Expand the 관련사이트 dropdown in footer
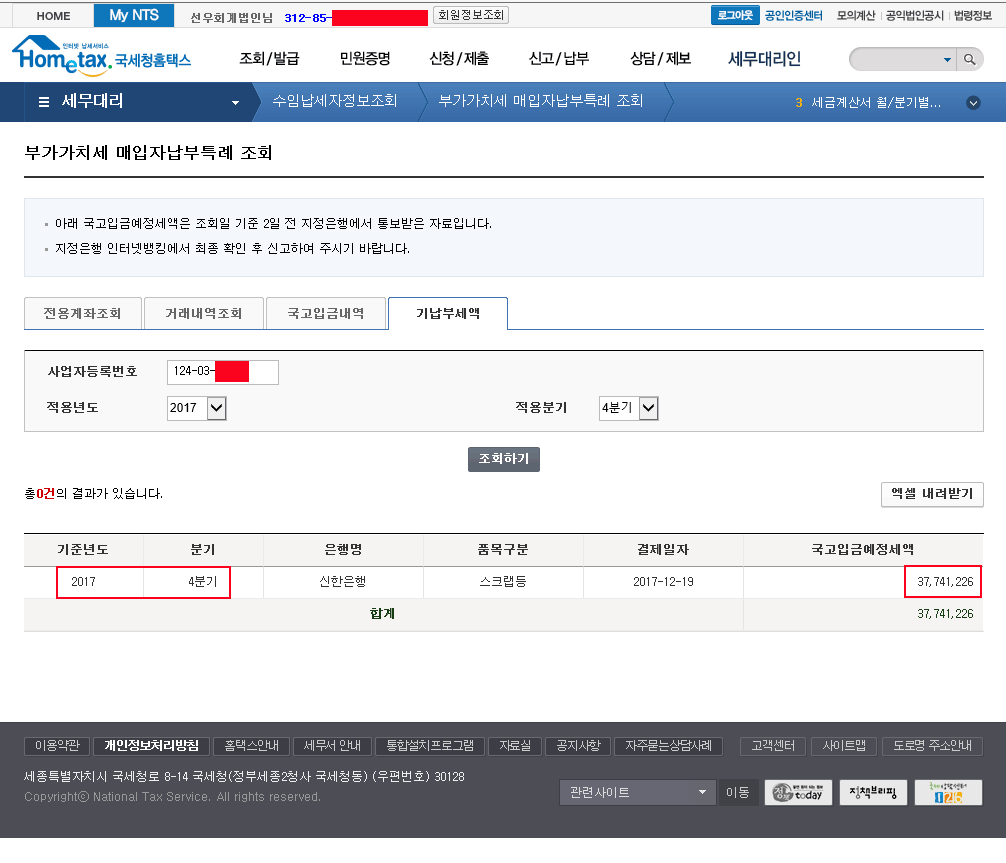Screen dimensions: 1006x863 point(700,793)
